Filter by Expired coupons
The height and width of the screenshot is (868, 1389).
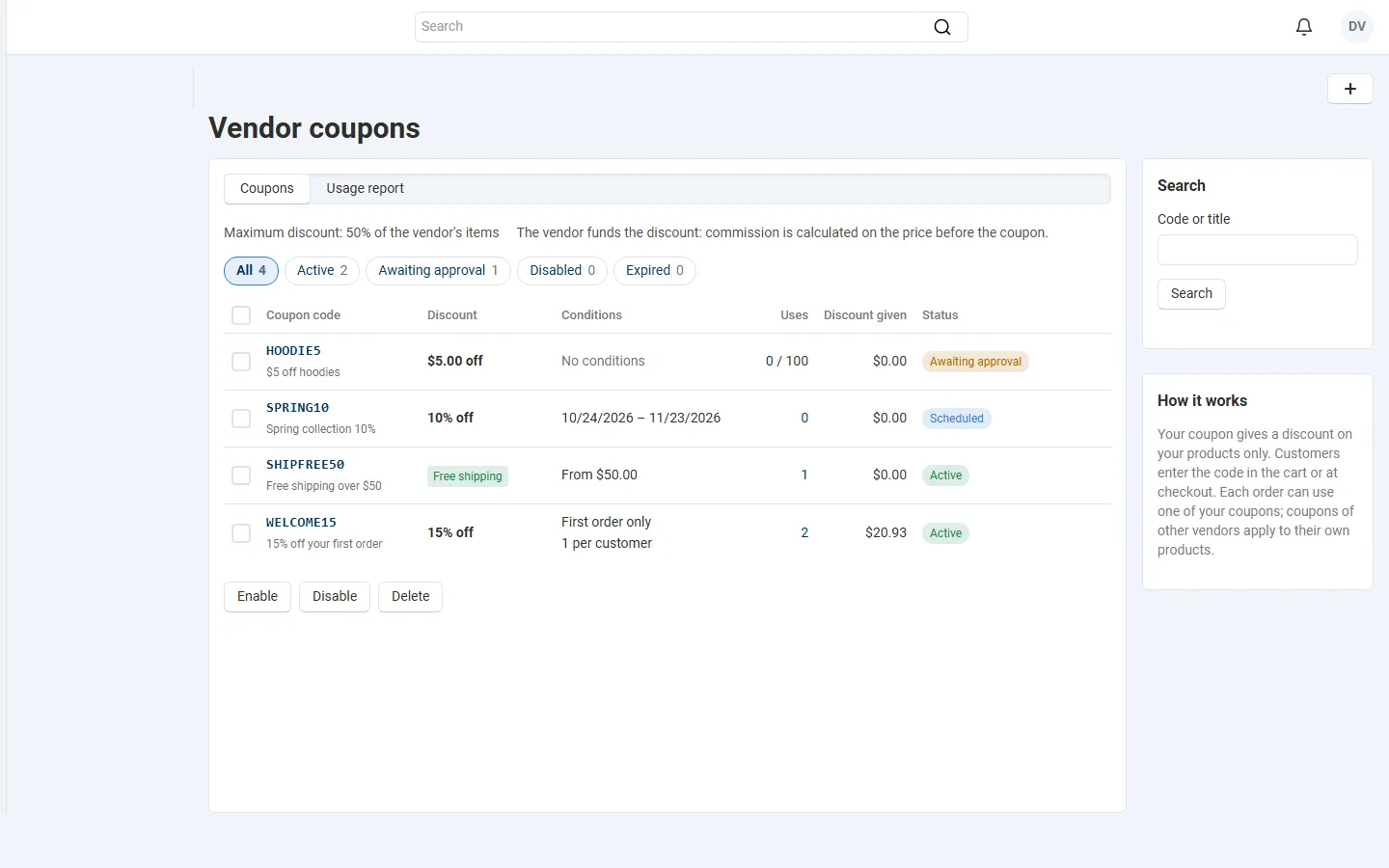tap(655, 271)
